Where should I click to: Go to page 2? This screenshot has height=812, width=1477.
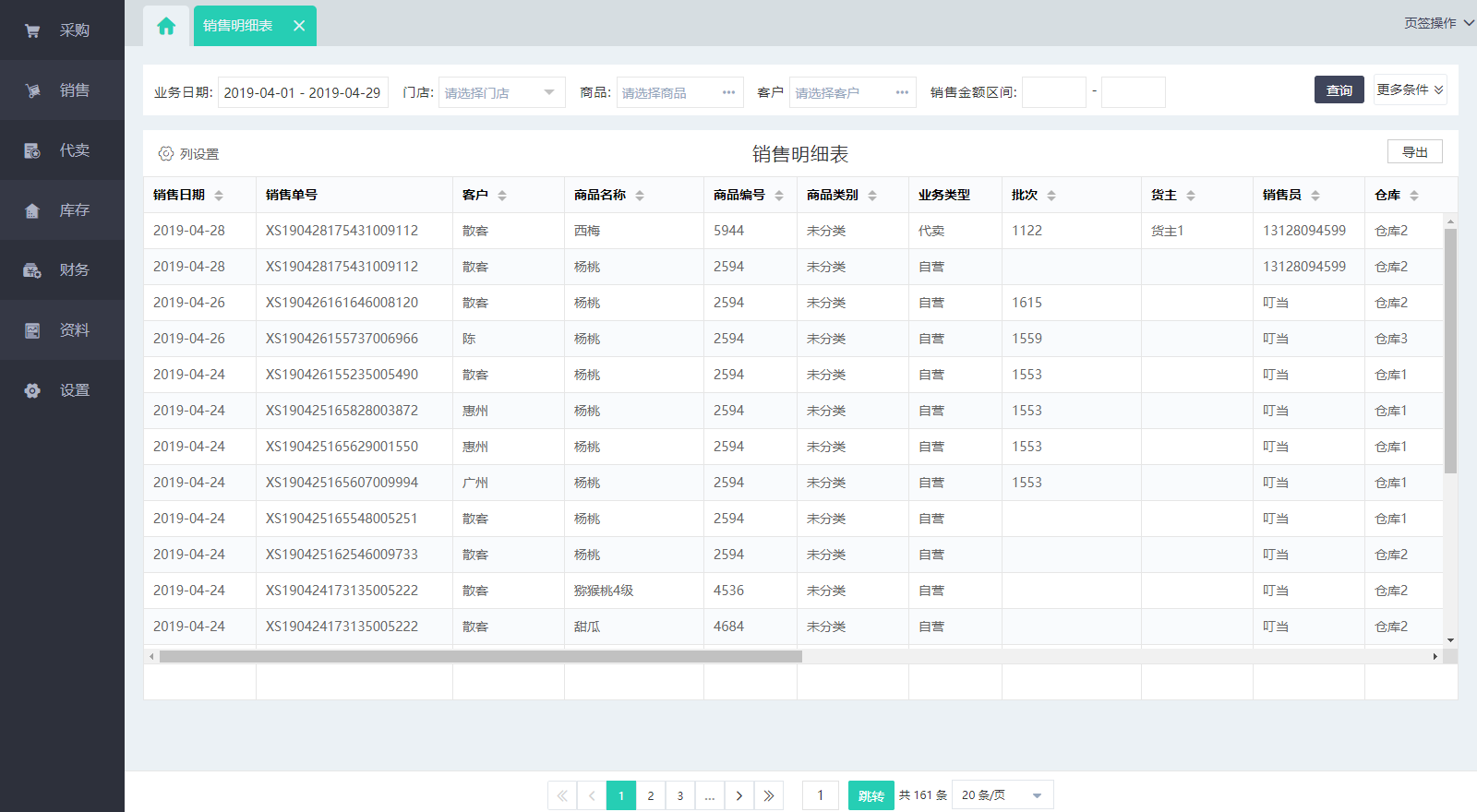(x=651, y=795)
